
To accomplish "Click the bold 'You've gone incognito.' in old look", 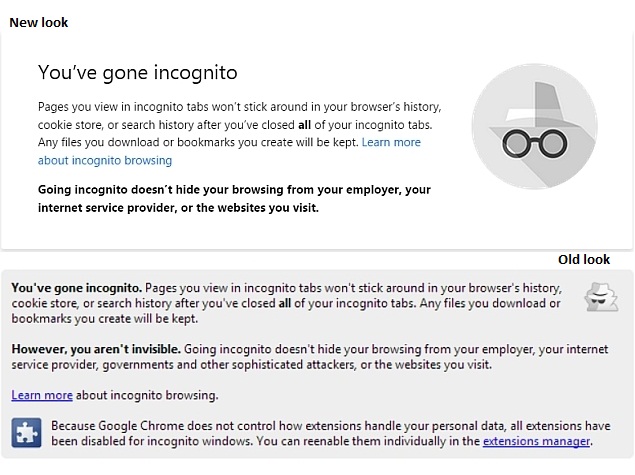I will [x=77, y=288].
